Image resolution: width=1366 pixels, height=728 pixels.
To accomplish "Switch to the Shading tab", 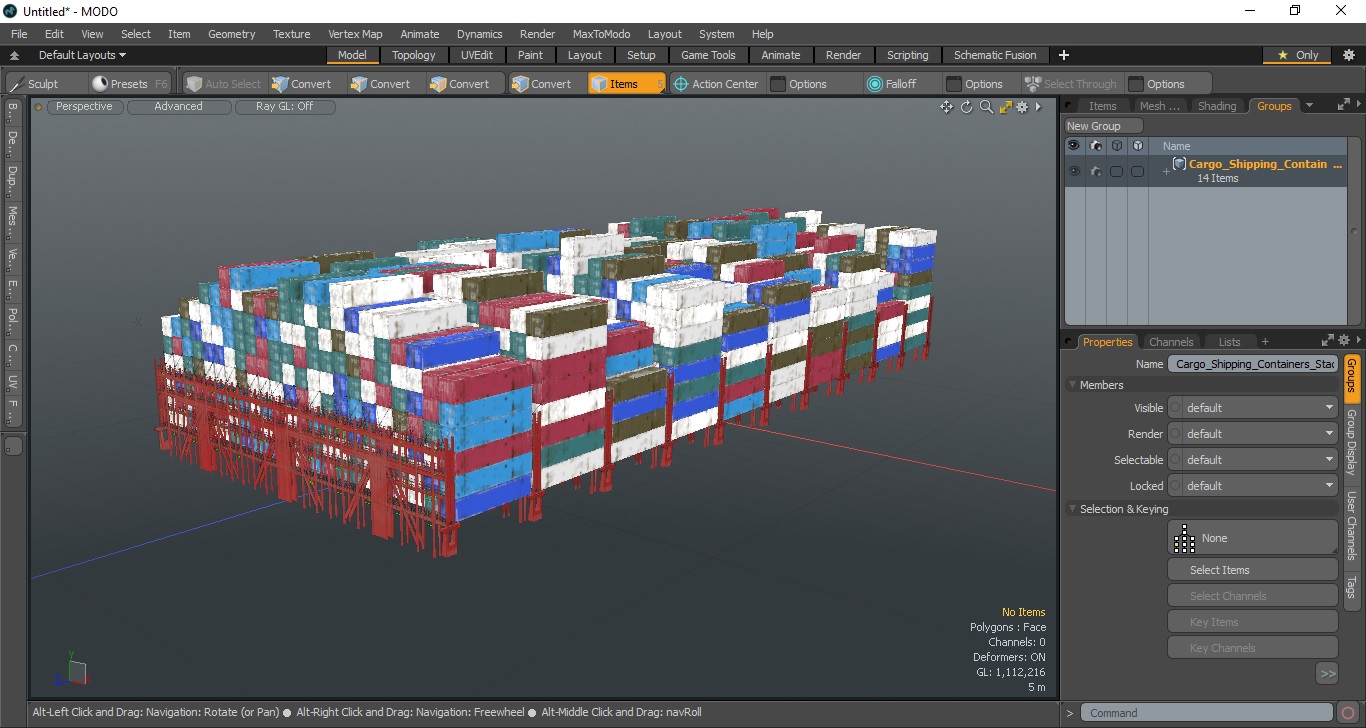I will click(1216, 106).
